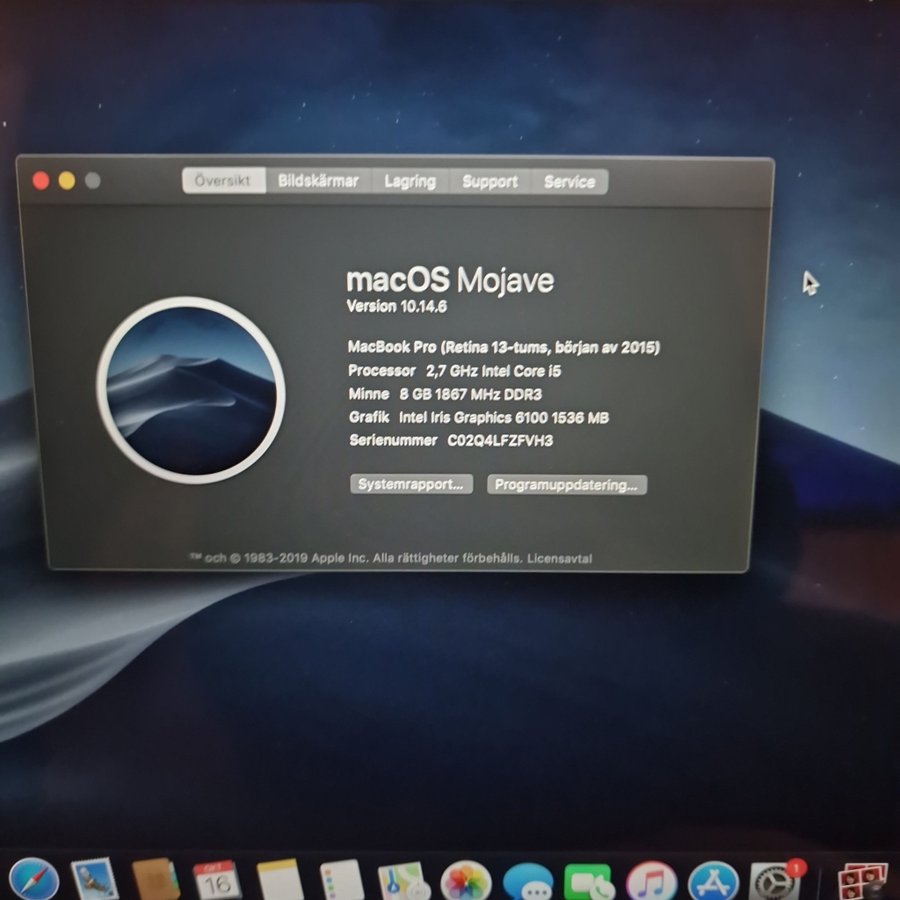
Task: Launch the Mail app in dock
Action: pos(95,881)
